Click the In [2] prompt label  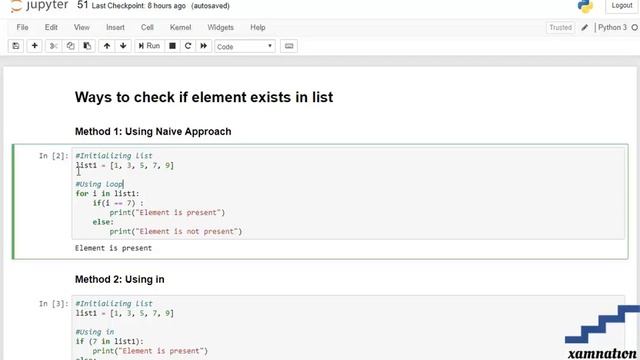pyautogui.click(x=53, y=156)
